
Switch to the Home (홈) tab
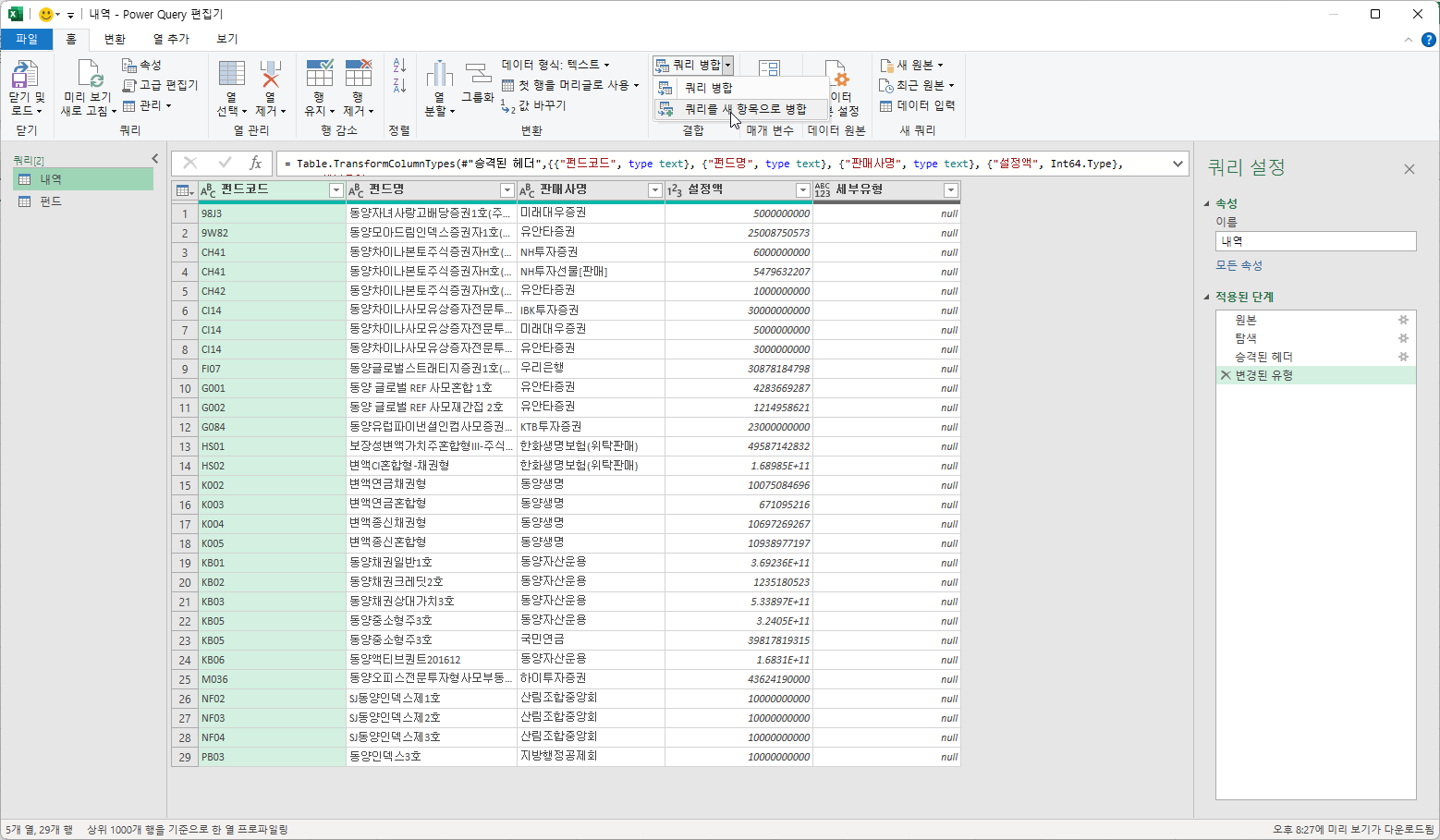[x=71, y=39]
